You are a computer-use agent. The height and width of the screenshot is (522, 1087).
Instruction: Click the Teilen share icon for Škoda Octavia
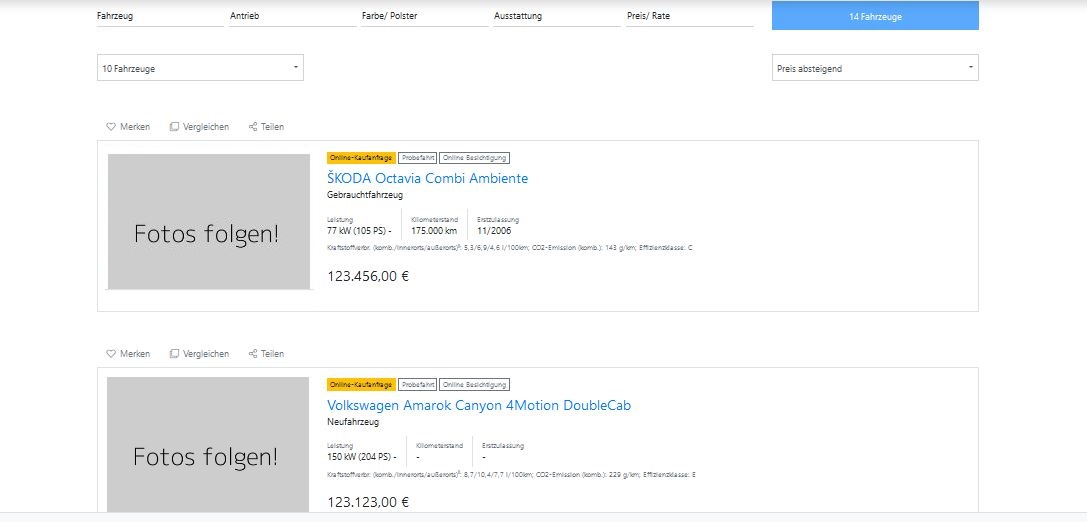click(253, 127)
